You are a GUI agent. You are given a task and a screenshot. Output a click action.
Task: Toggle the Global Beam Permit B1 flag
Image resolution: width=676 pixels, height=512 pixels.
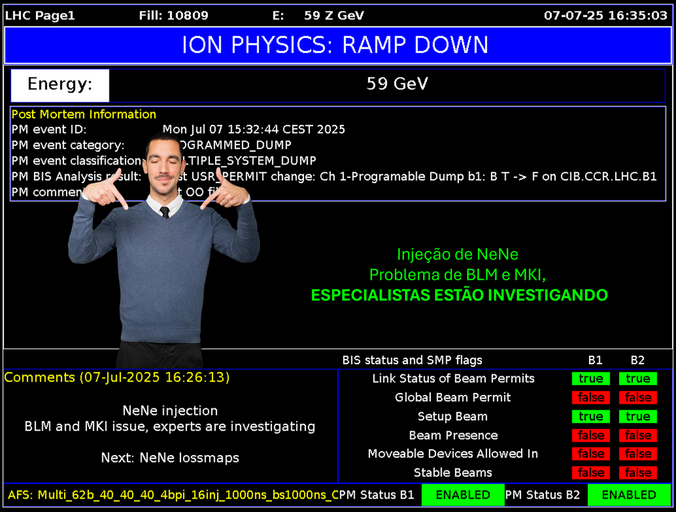[x=591, y=398]
